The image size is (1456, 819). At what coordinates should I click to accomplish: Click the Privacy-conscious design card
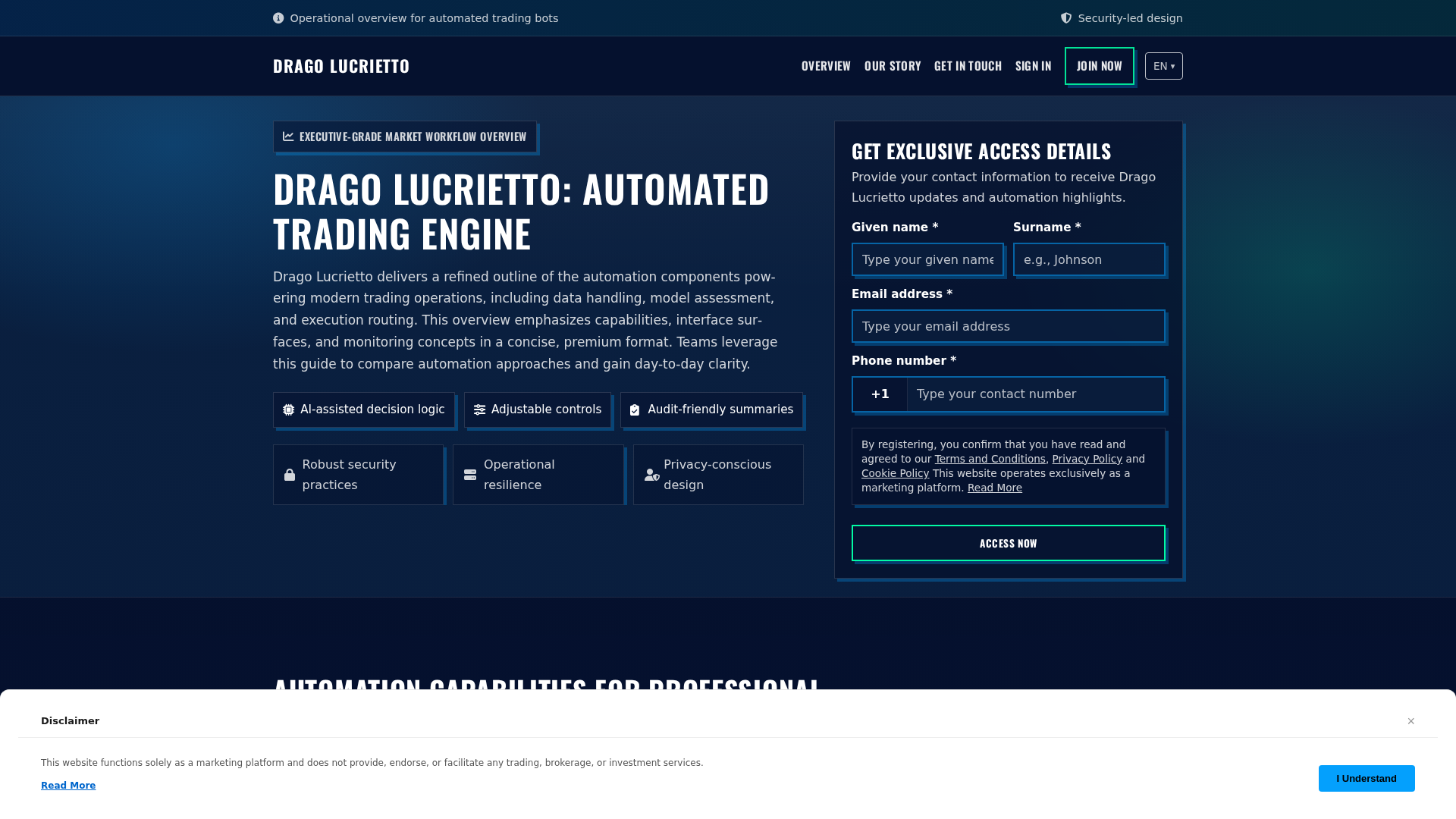point(718,475)
